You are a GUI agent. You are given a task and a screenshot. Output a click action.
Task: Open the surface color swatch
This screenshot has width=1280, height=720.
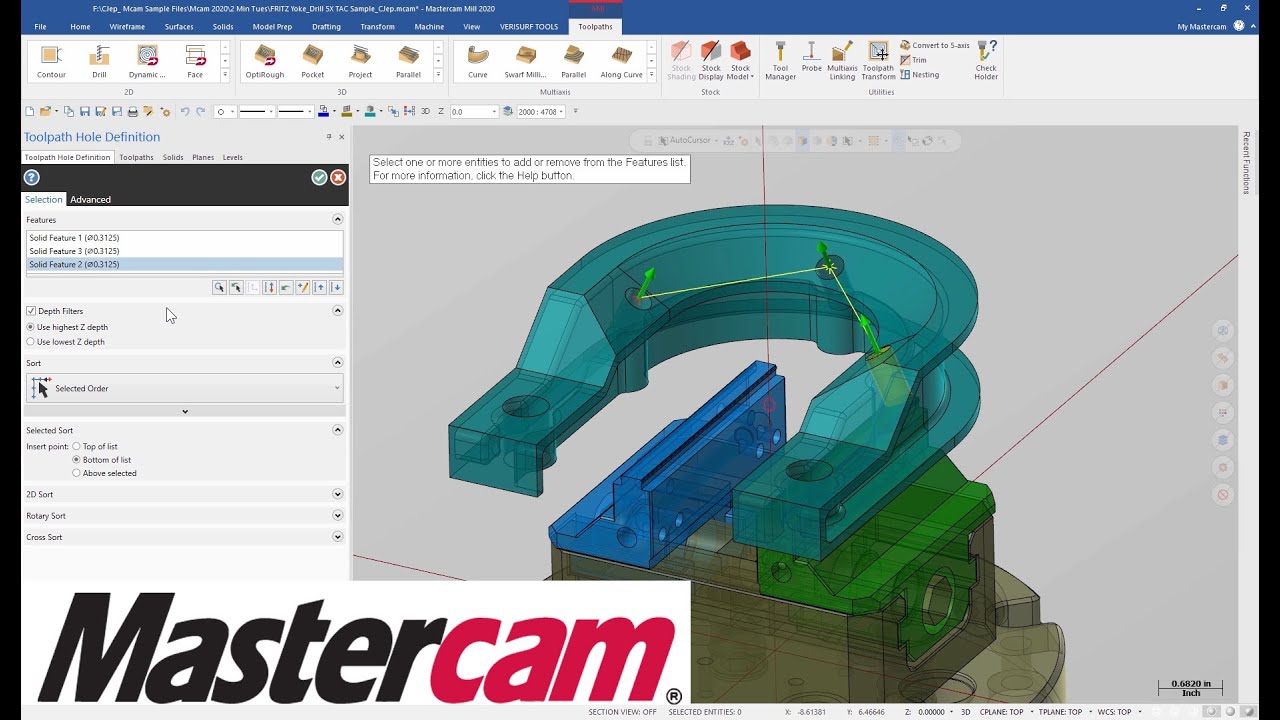tap(346, 112)
